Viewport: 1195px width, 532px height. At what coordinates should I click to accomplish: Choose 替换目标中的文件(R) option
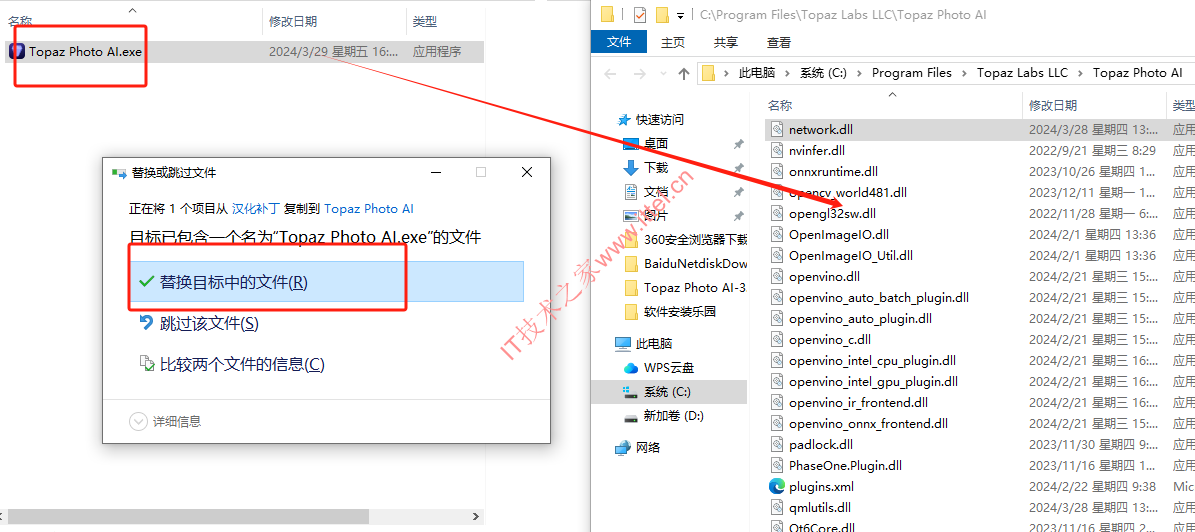tap(326, 282)
